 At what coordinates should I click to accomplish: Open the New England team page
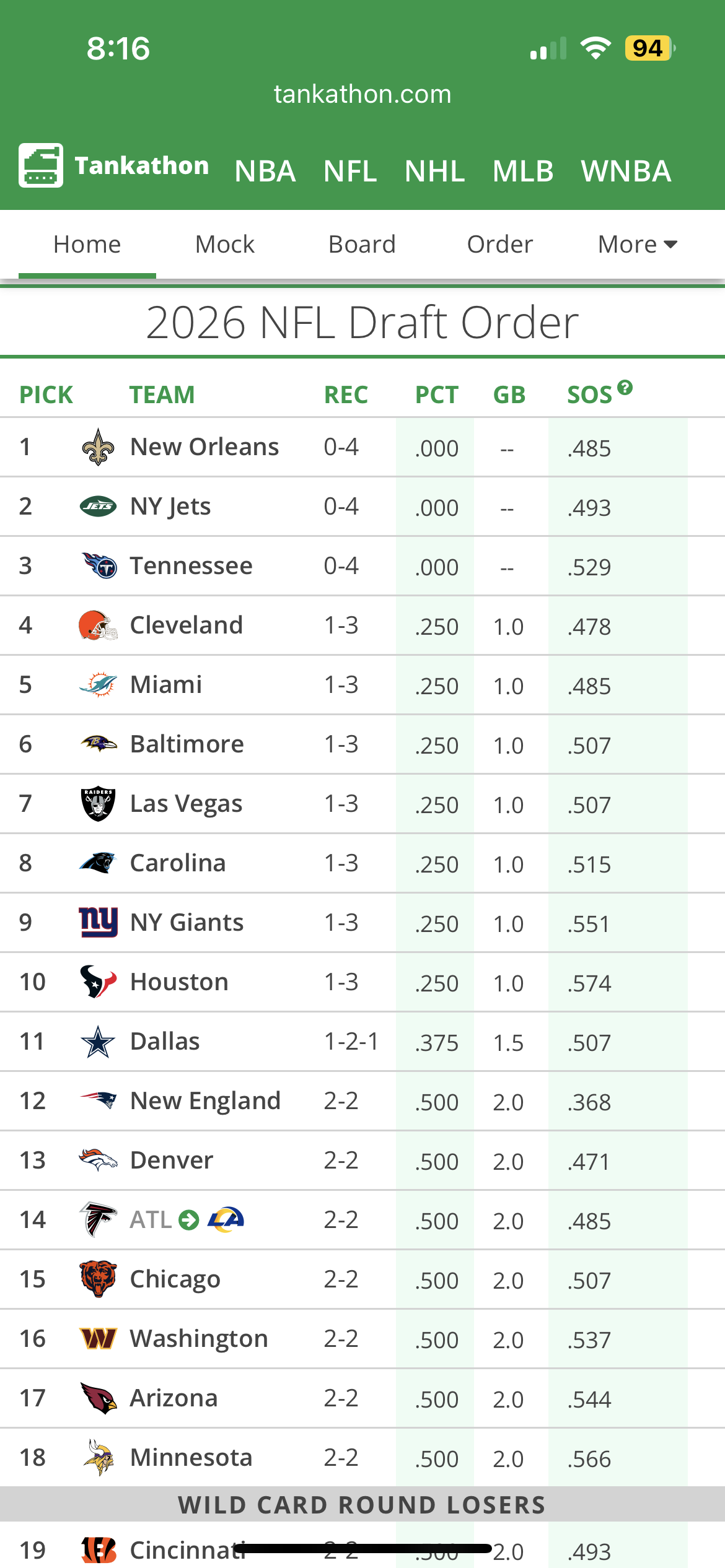coord(205,1101)
